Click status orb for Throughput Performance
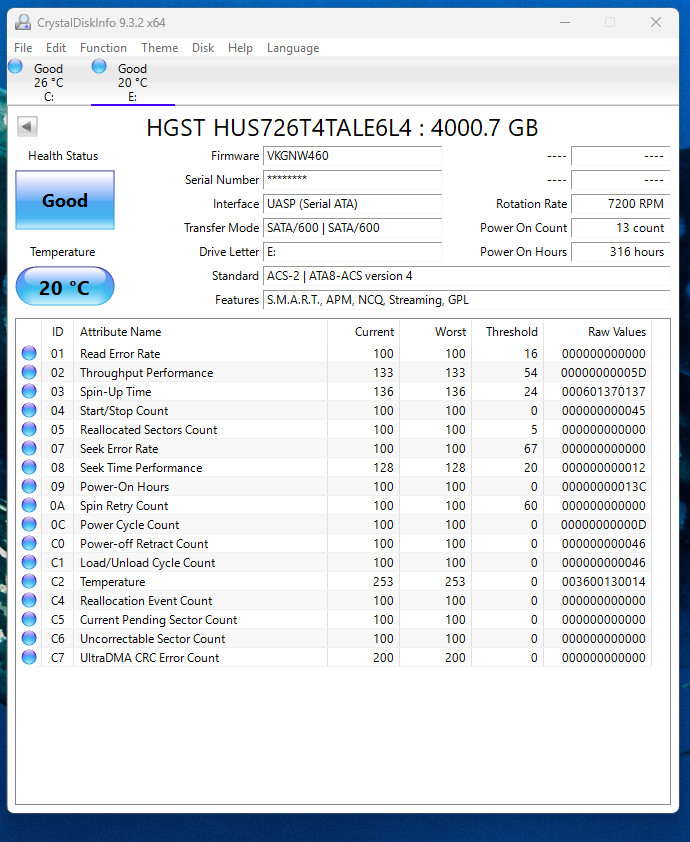This screenshot has height=842, width=690. [x=29, y=372]
